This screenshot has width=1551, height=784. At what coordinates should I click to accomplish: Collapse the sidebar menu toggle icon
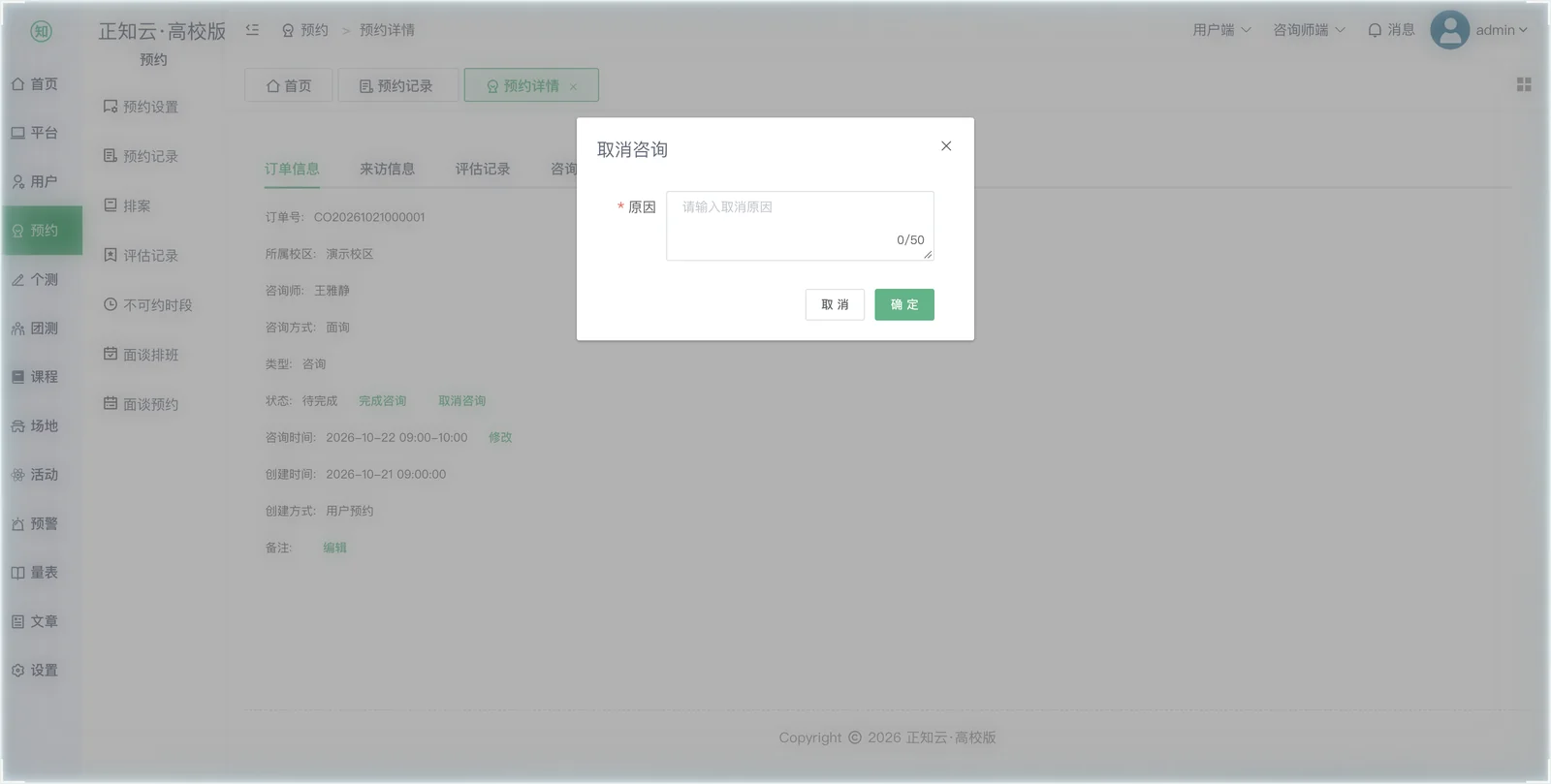(x=252, y=30)
